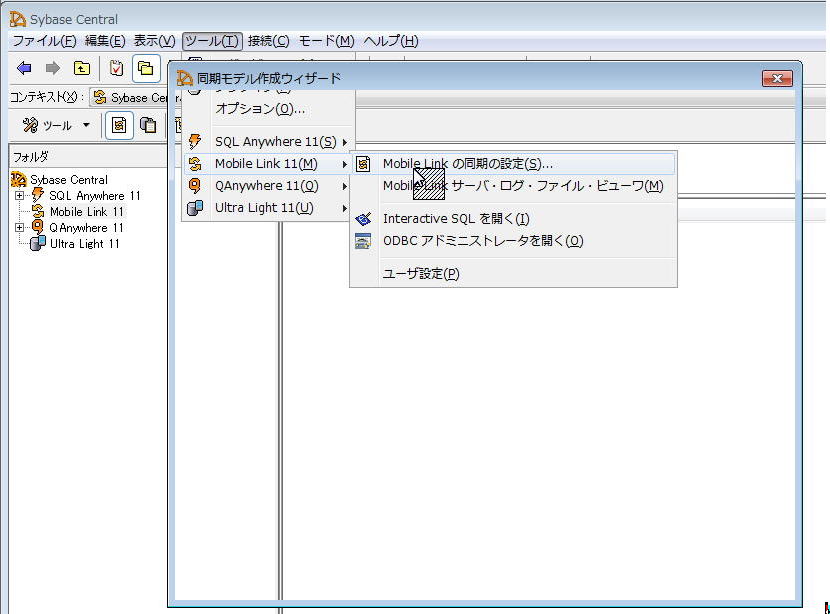Select ユーザ設定(P) in the submenu
This screenshot has height=614, width=830.
point(421,274)
